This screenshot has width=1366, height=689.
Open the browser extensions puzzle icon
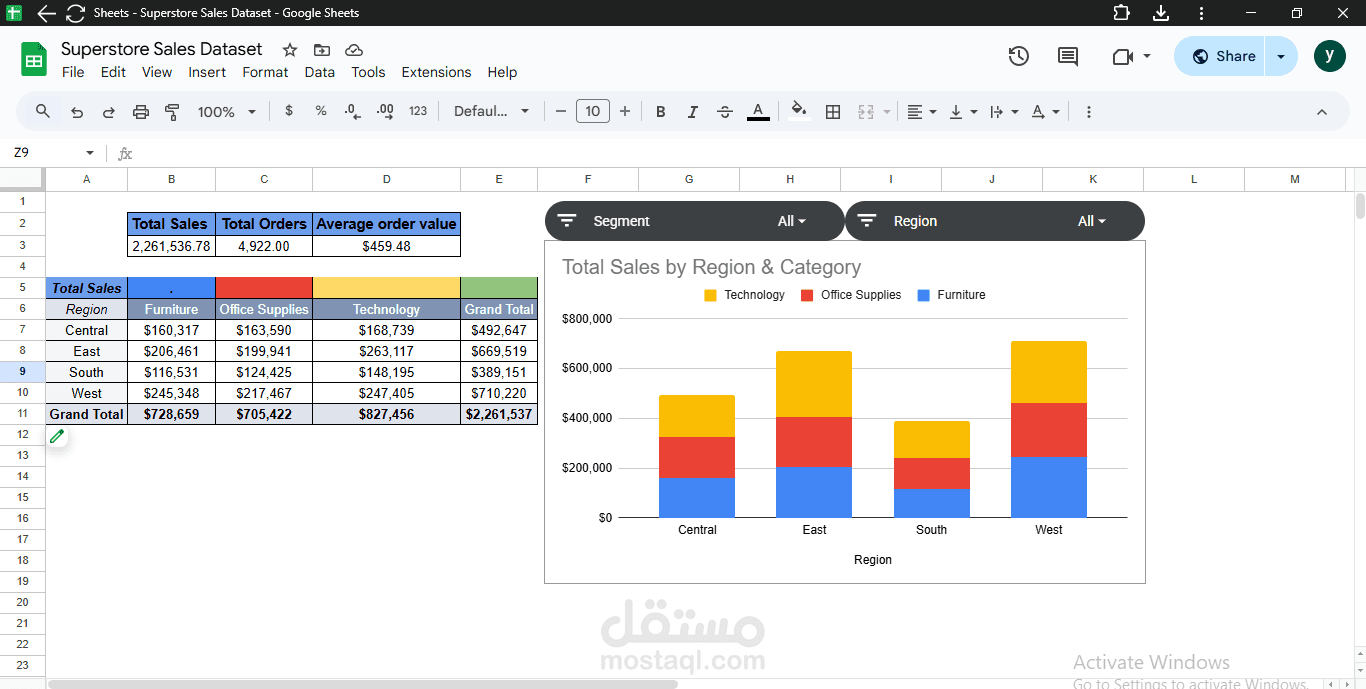click(x=1121, y=13)
